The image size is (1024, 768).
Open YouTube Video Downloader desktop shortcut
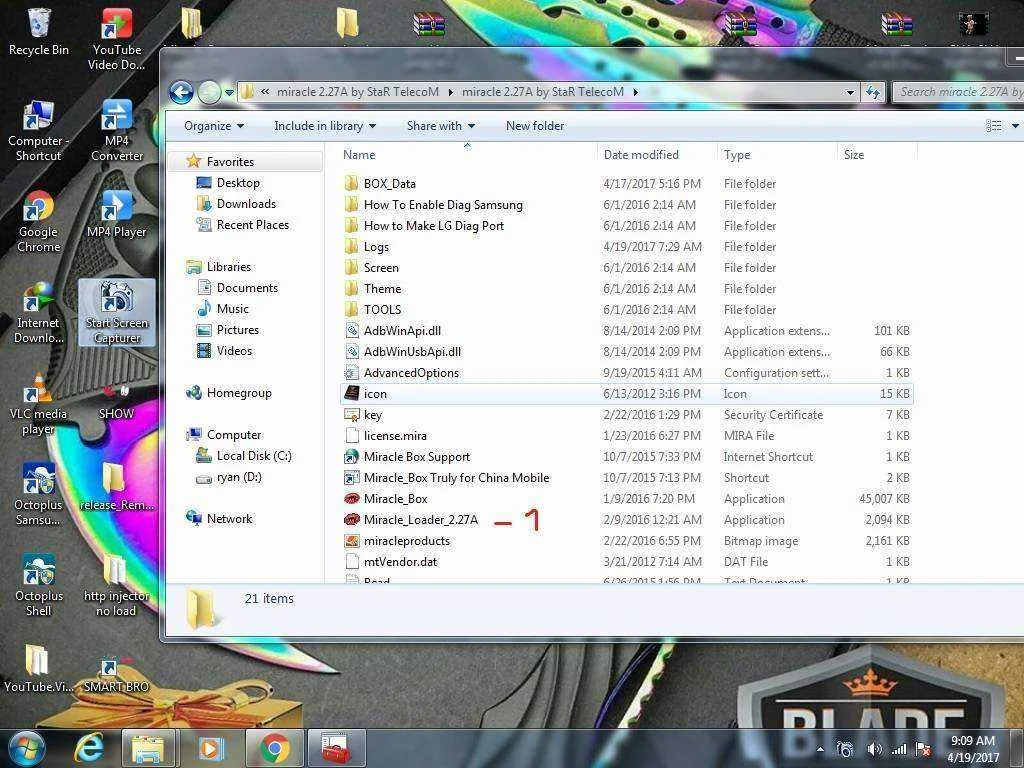click(x=117, y=39)
